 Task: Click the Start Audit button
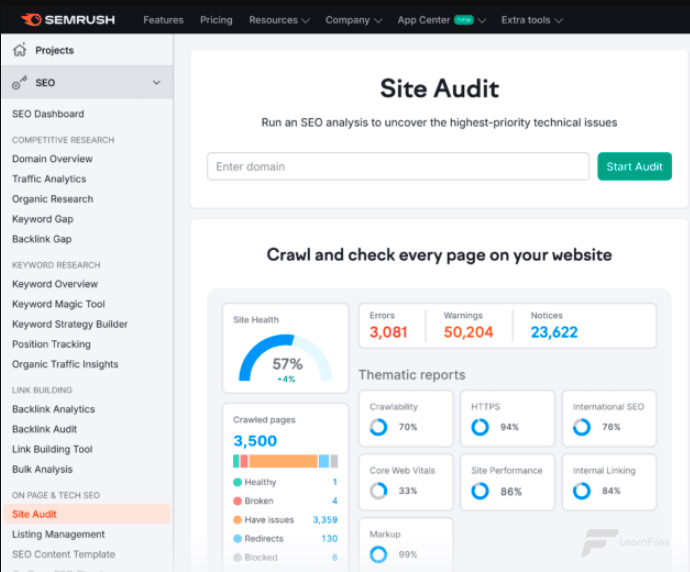[634, 166]
